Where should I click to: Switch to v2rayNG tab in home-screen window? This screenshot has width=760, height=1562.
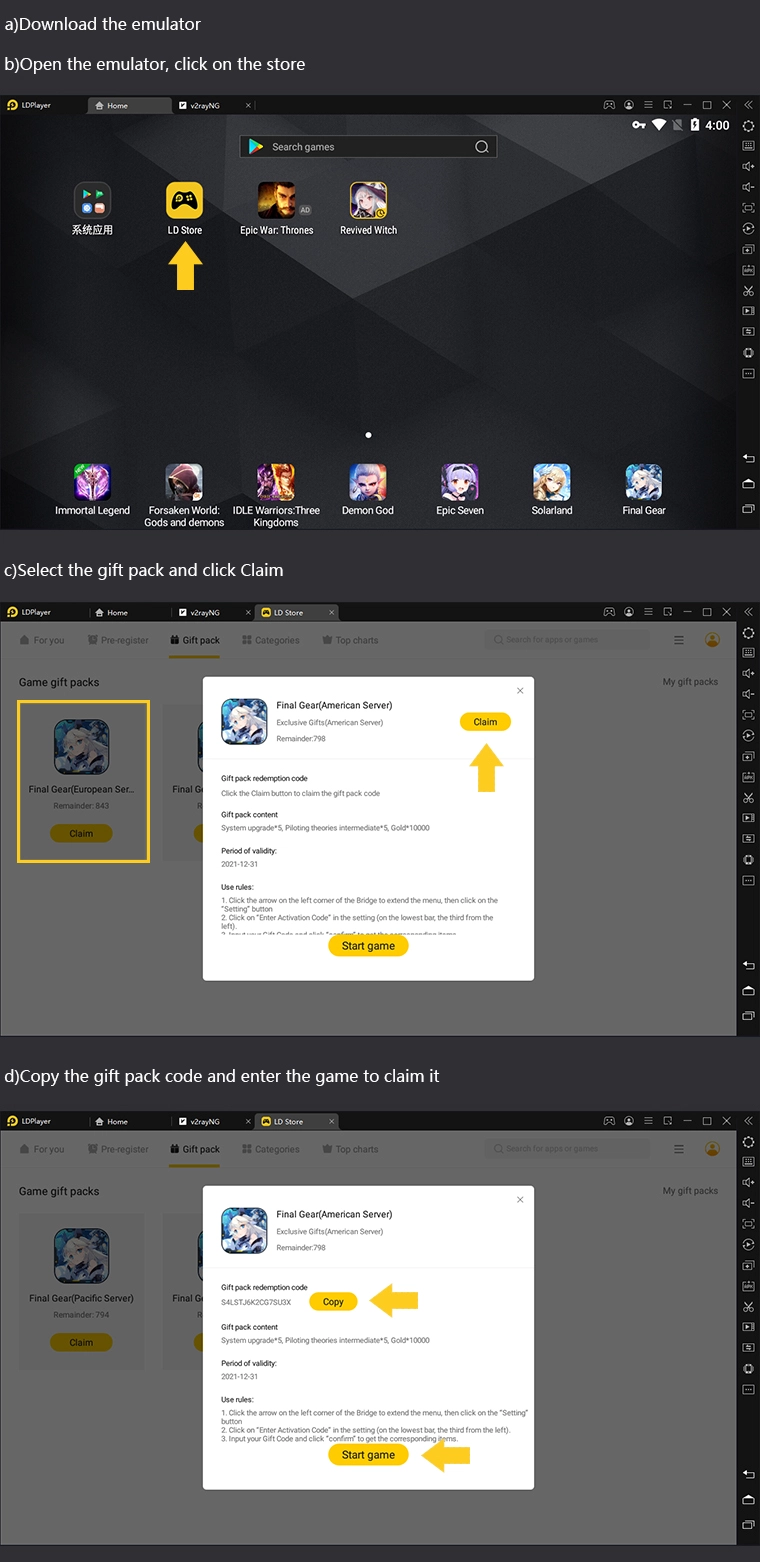click(207, 105)
